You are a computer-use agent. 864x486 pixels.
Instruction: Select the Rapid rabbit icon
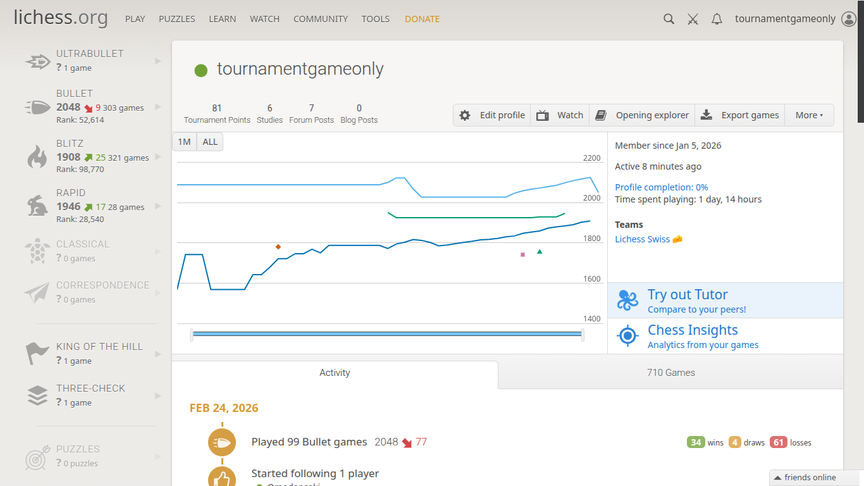(37, 206)
